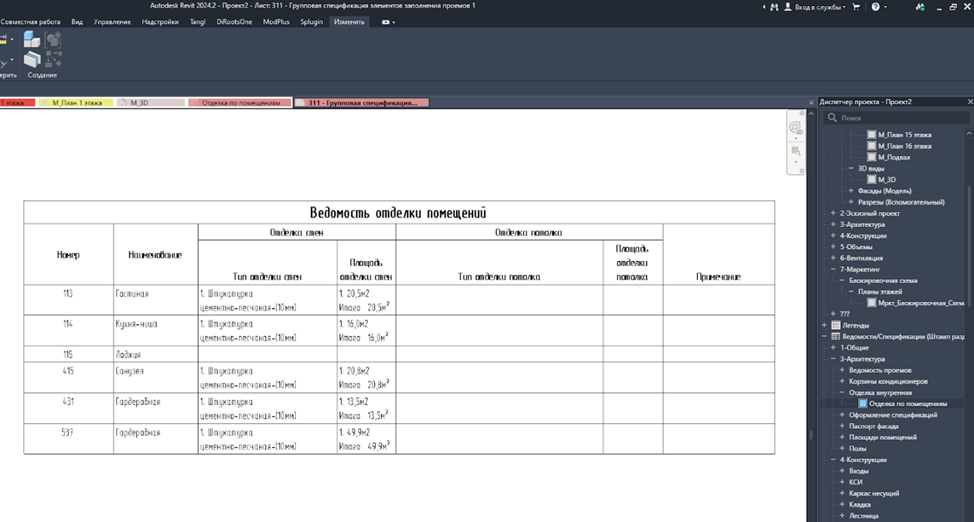Open the Надстройки ribbon tab
974x522 pixels.
[x=160, y=22]
